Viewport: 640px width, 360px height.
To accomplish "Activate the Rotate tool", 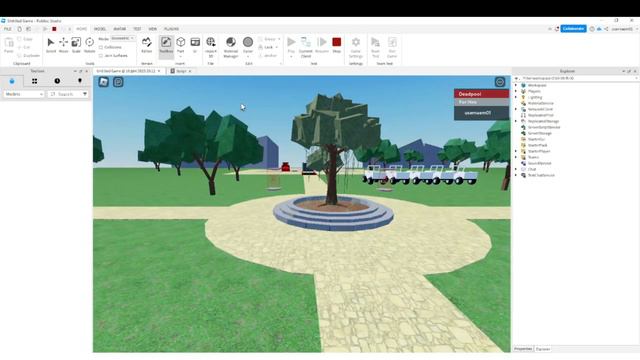I will (x=89, y=45).
